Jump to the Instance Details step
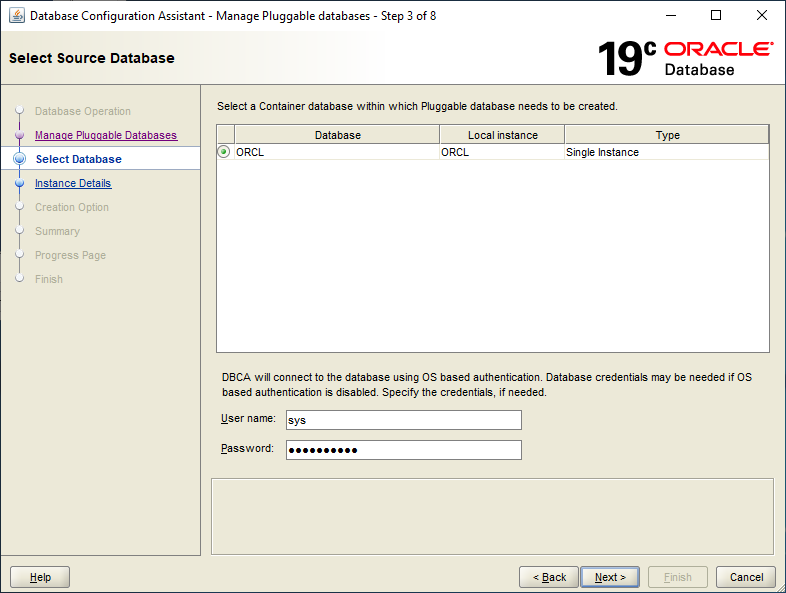This screenshot has width=786, height=593. pos(73,183)
